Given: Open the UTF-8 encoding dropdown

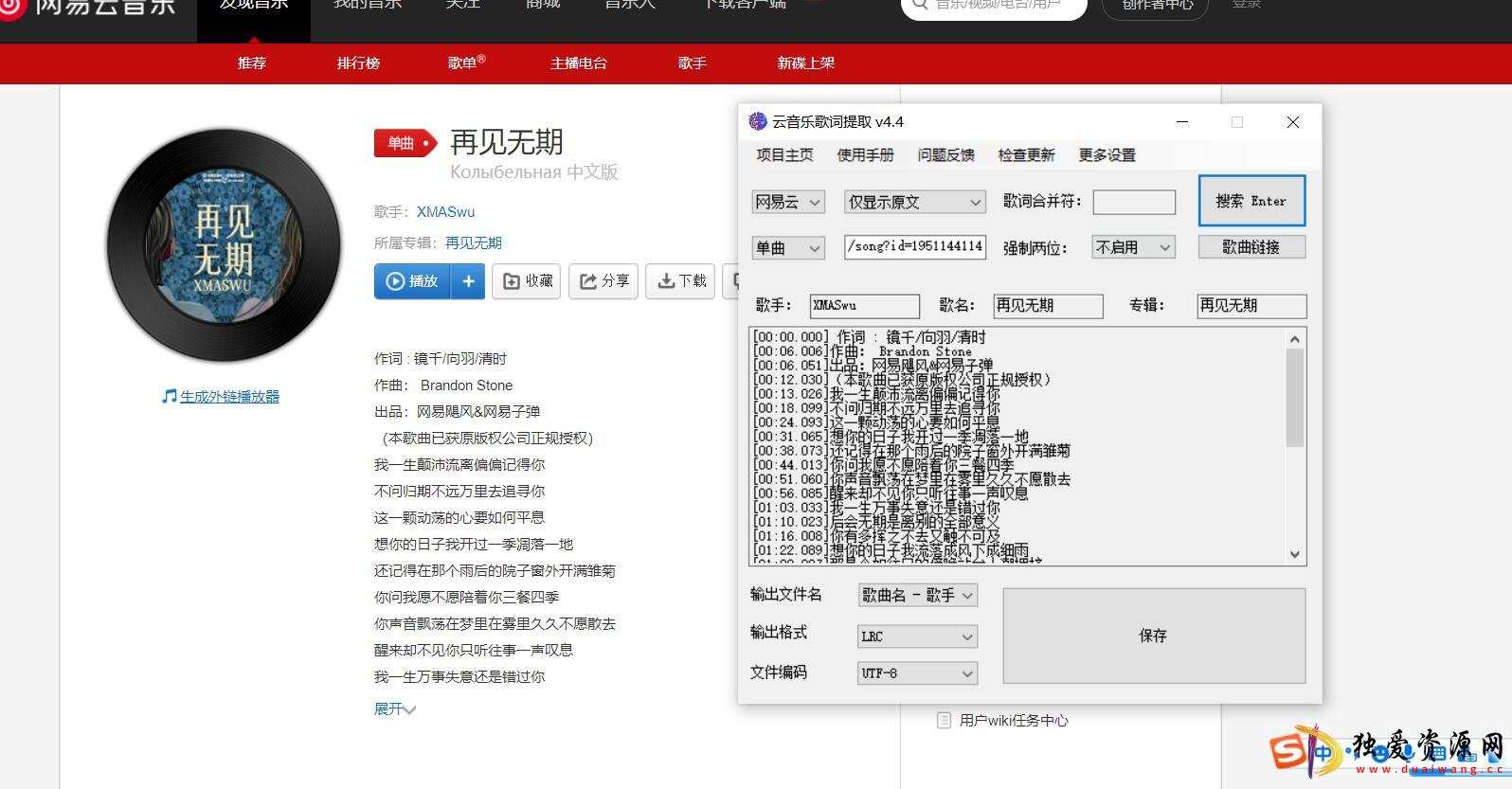Looking at the screenshot, I should [917, 673].
